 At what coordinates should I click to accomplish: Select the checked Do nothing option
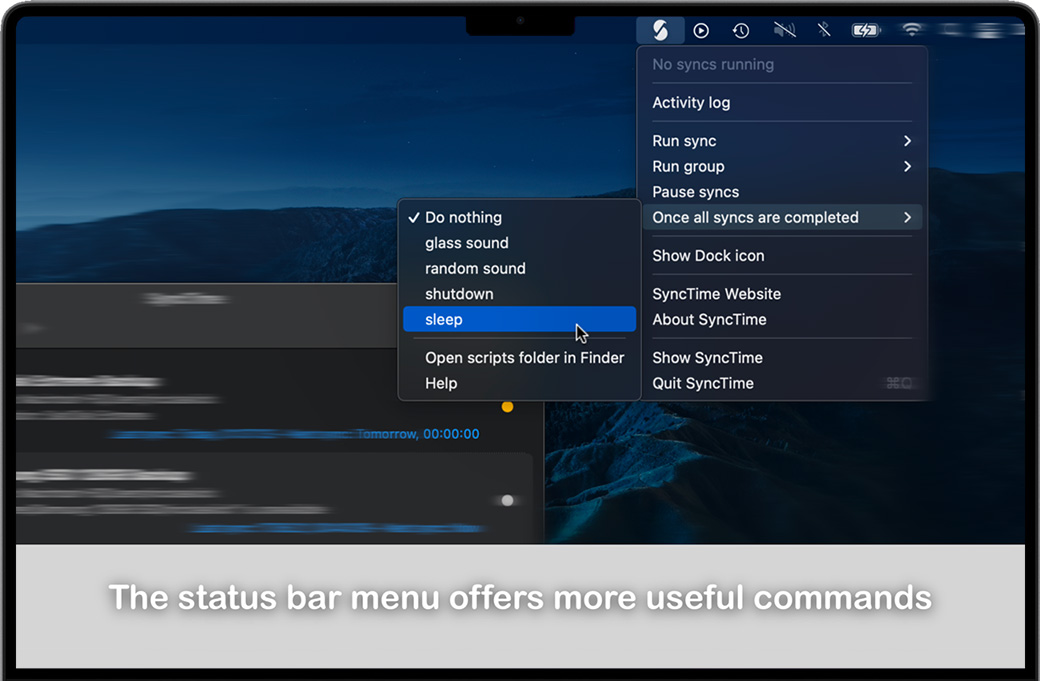click(463, 217)
